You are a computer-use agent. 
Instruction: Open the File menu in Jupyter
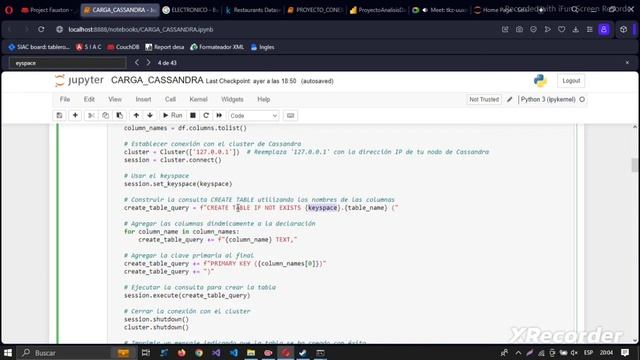pos(65,99)
